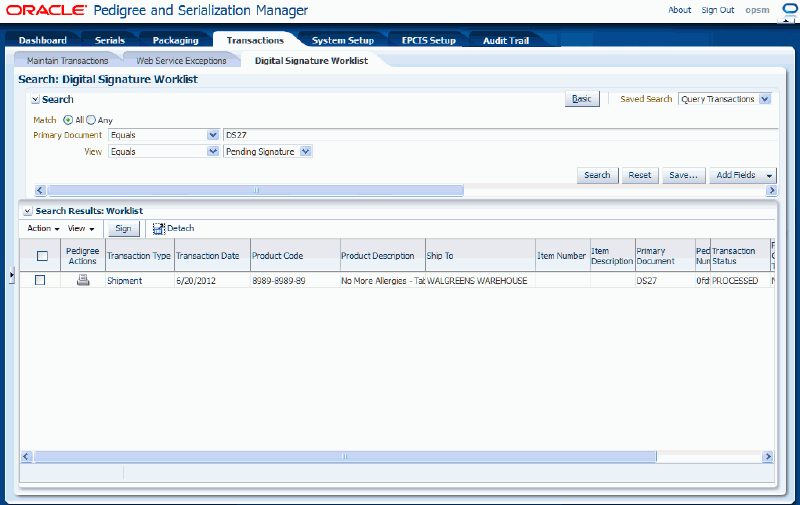Image resolution: width=800 pixels, height=505 pixels.
Task: Click the search panel horizontal scrollbar thumb
Action: (x=256, y=190)
